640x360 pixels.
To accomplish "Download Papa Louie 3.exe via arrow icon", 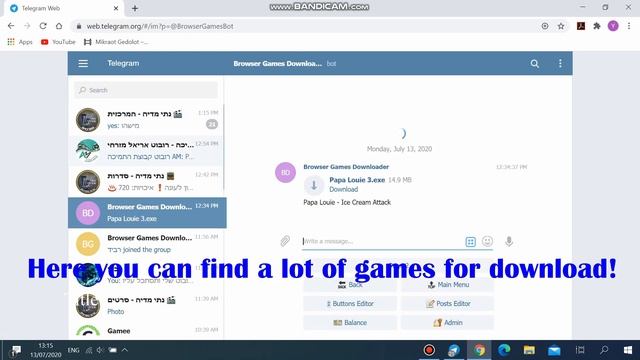I will 314,185.
